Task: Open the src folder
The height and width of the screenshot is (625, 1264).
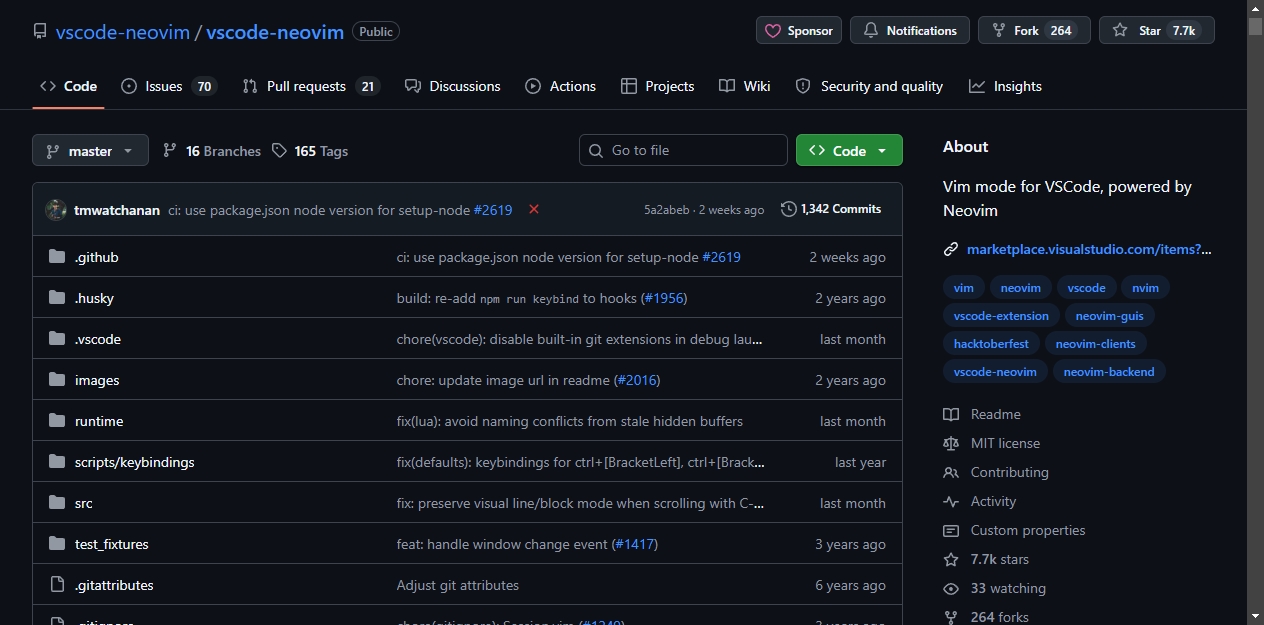Action: point(84,503)
